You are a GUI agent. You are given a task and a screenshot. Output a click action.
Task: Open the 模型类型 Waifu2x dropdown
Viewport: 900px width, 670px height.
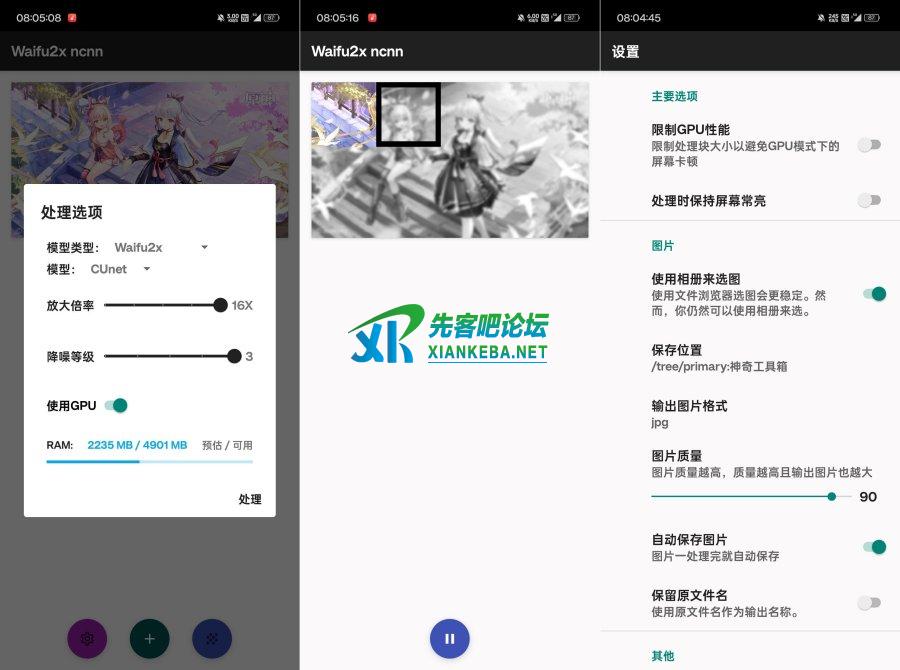pos(160,247)
